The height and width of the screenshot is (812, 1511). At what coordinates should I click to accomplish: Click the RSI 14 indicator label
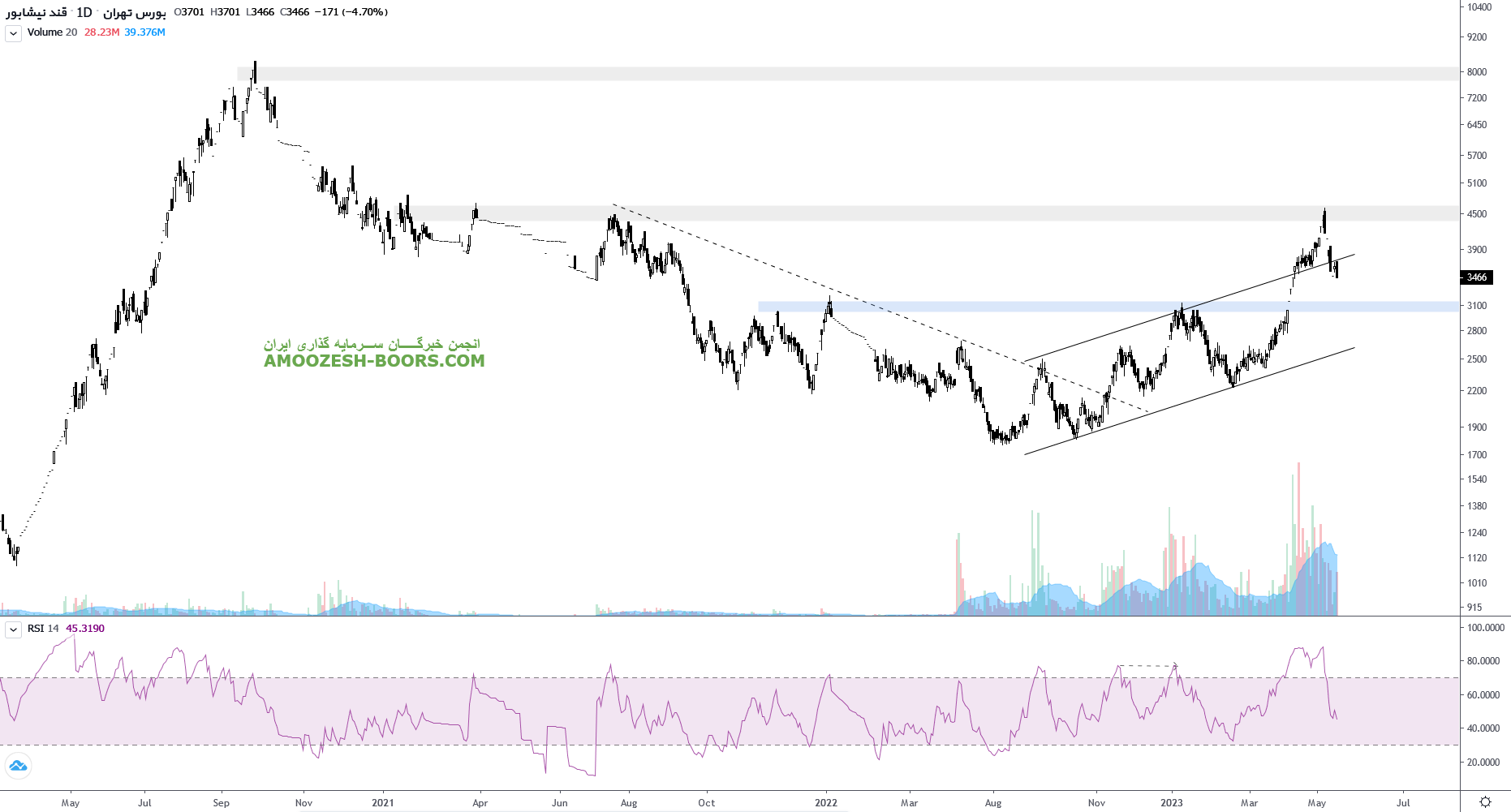[43, 629]
